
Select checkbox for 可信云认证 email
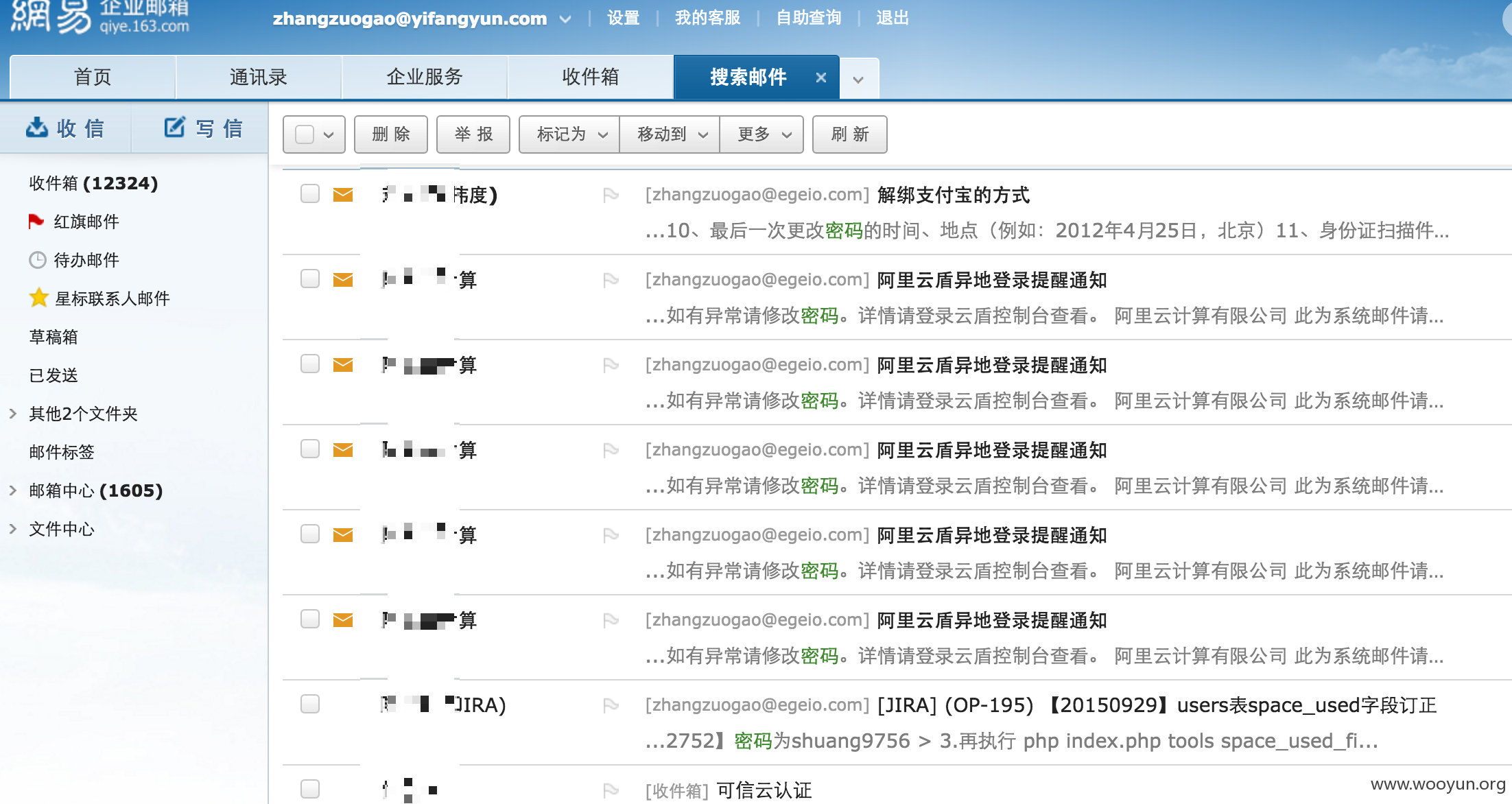point(310,789)
